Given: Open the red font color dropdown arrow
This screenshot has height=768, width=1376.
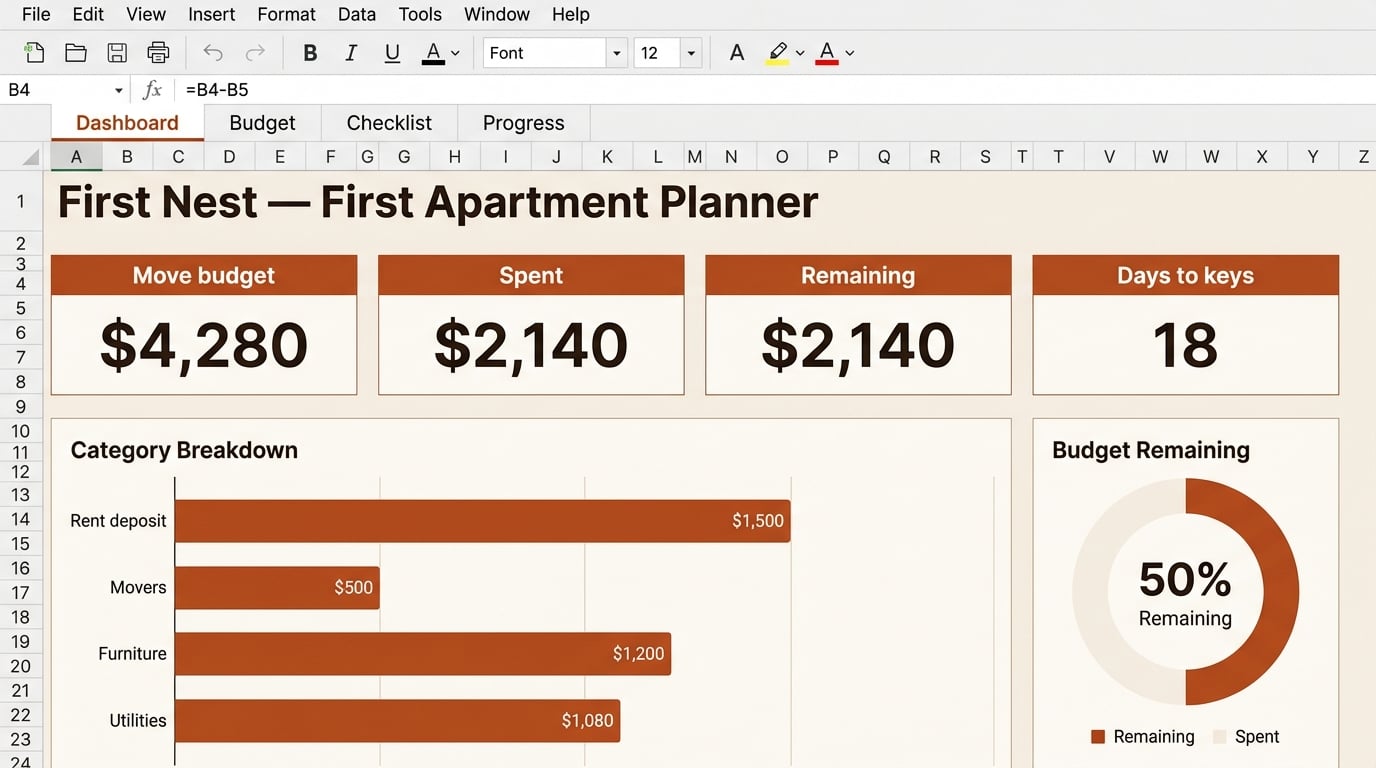Looking at the screenshot, I should 850,53.
